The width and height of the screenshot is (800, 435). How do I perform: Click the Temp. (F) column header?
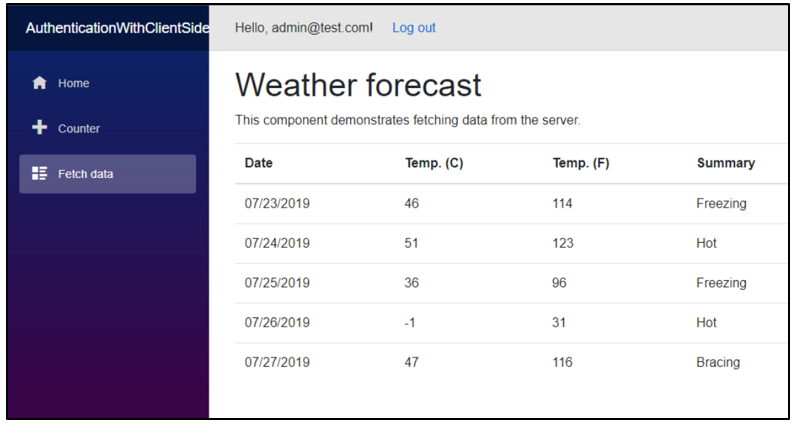point(580,163)
